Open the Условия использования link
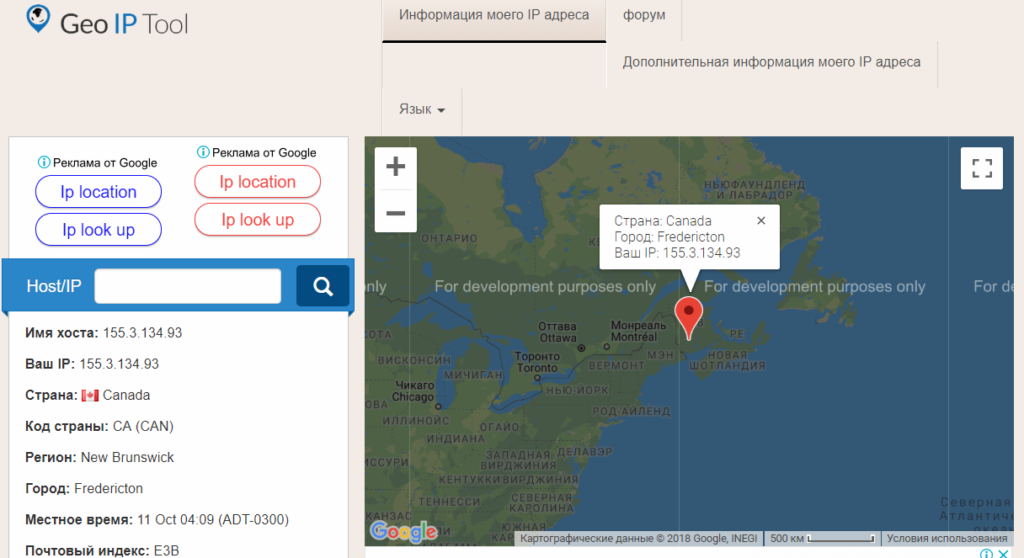Screen dimensions: 1024x558 point(947,539)
